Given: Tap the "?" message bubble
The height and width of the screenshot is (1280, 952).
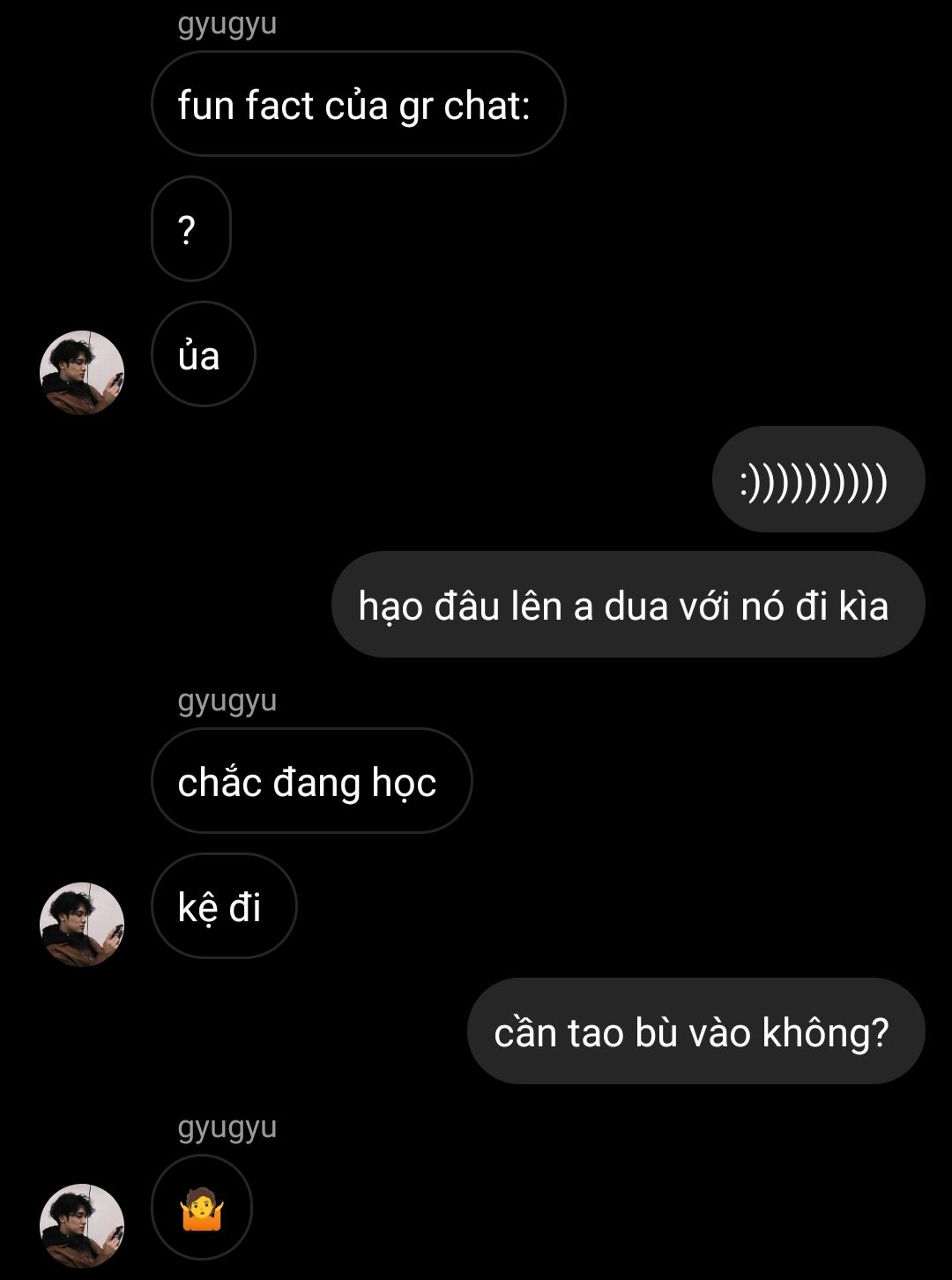Looking at the screenshot, I should (191, 229).
